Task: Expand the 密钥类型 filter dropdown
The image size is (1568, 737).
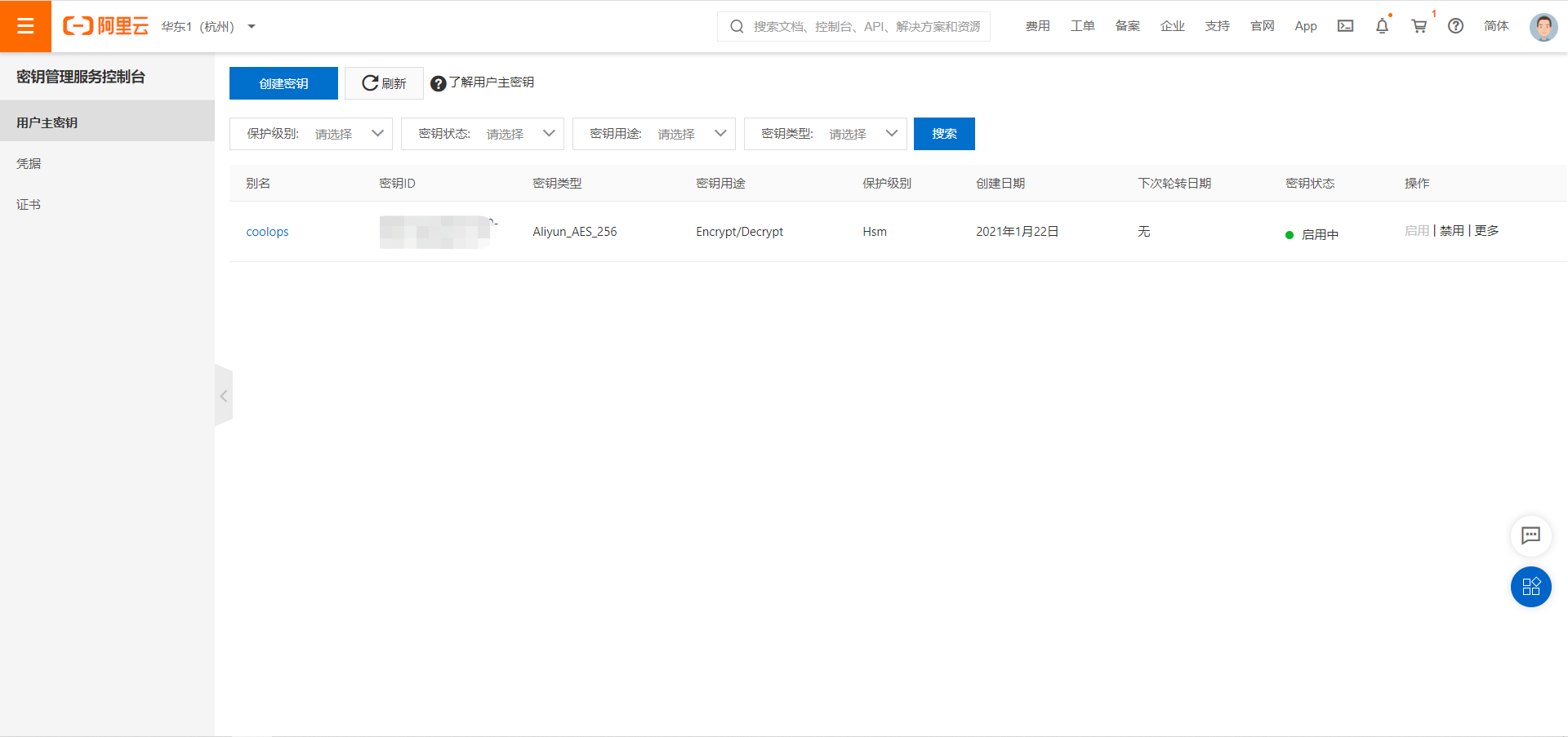Action: (826, 134)
